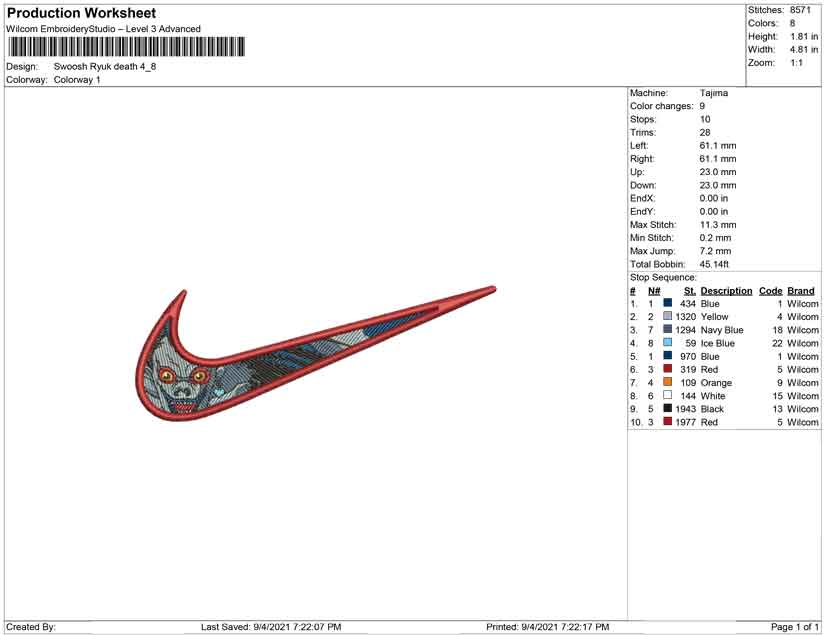Viewport: 825px width, 635px height.
Task: Click the Up value 23.0 mm
Action: pos(718,172)
